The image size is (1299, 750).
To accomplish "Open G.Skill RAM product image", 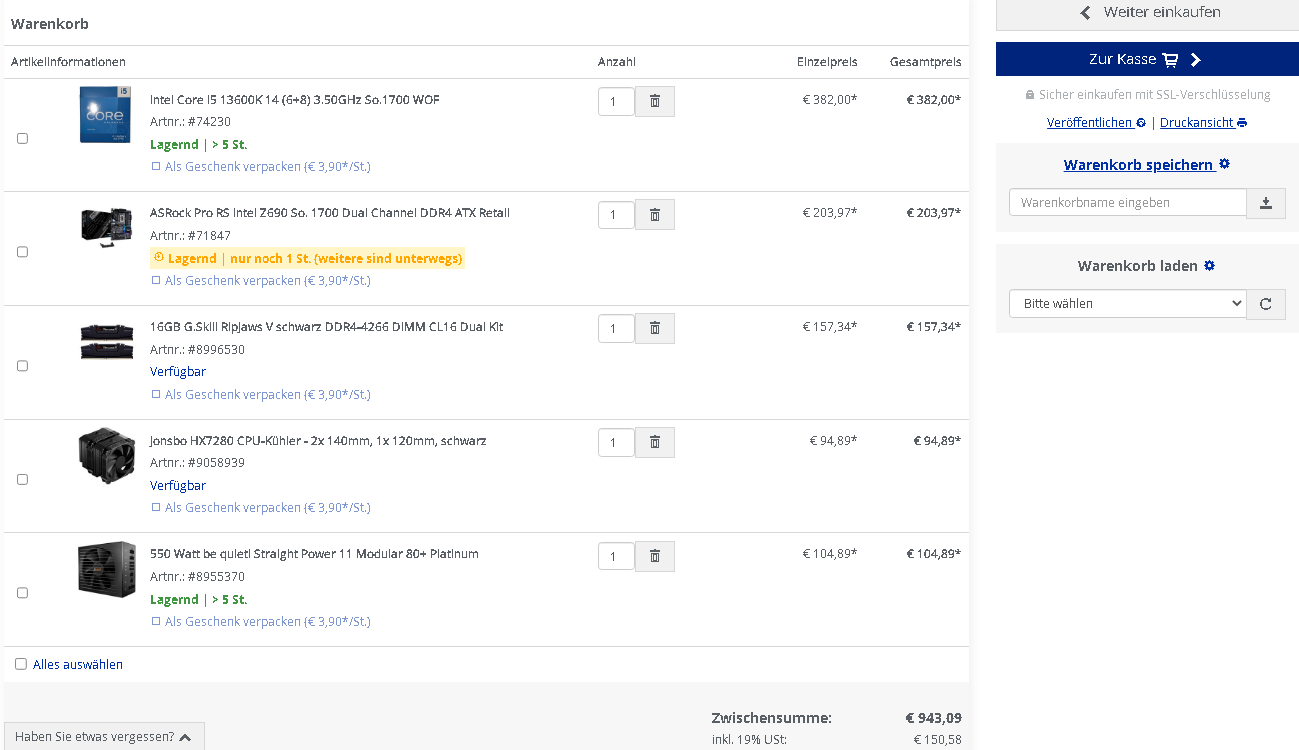I will (x=106, y=340).
